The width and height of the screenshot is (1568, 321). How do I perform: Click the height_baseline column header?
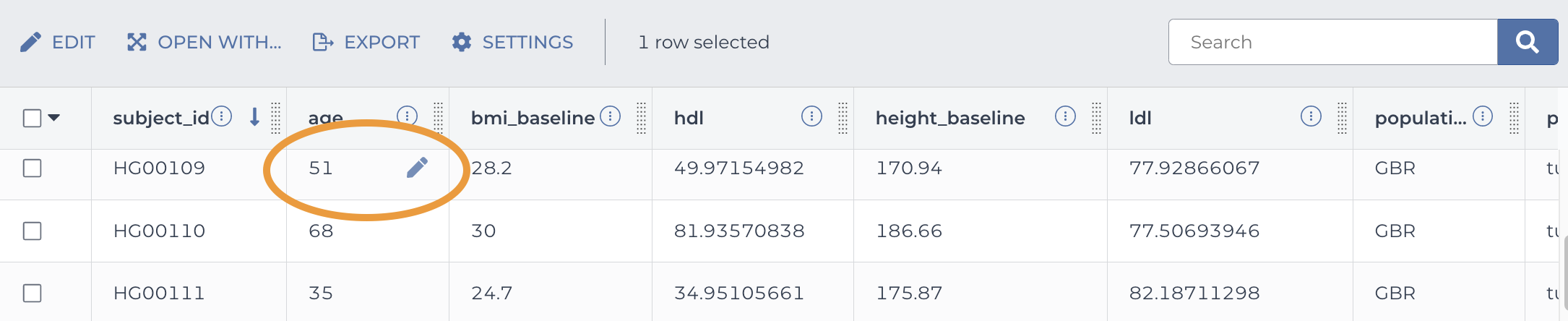[x=950, y=119]
